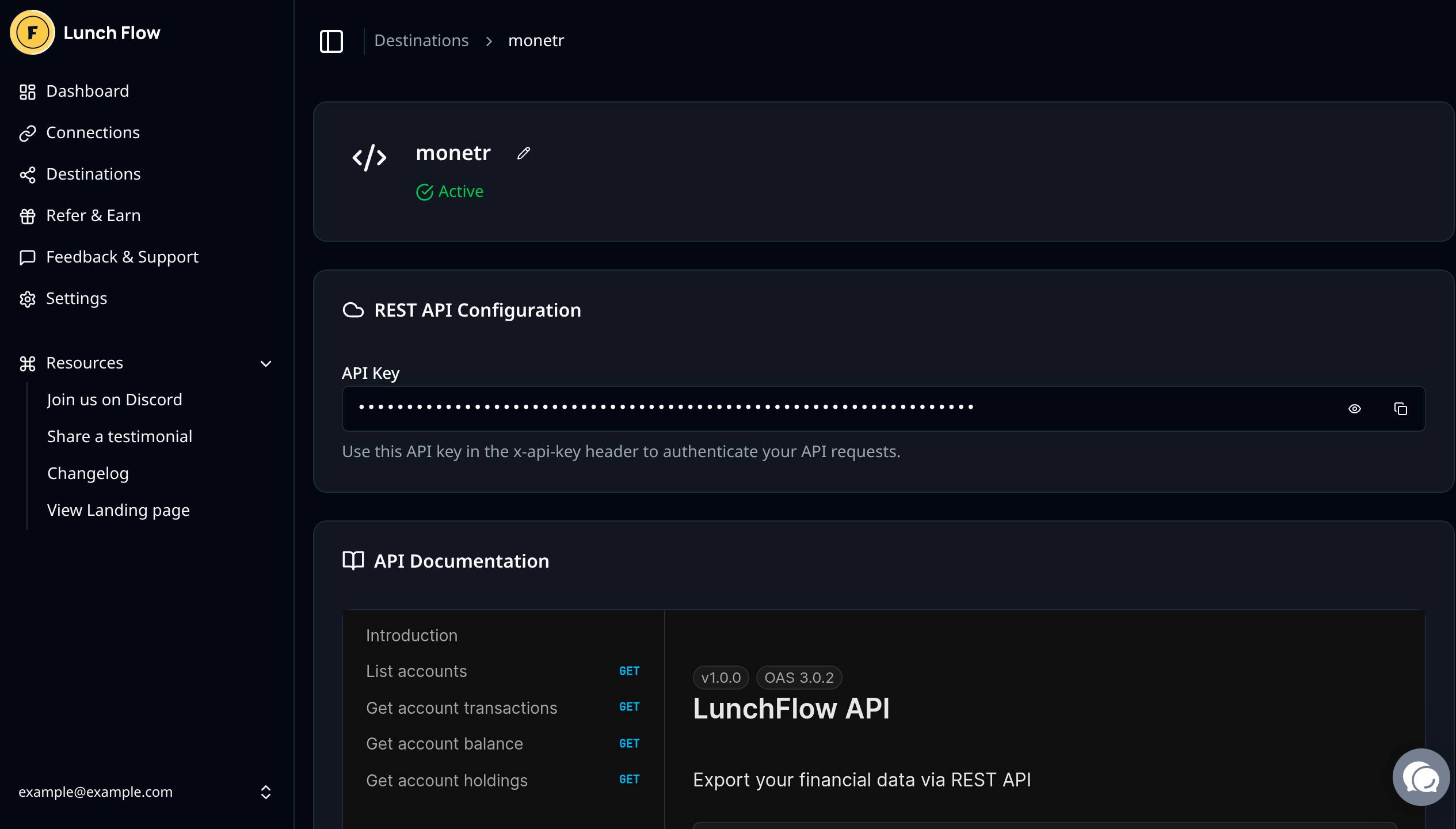1456x829 pixels.
Task: Copy the API key to clipboard
Action: tap(1400, 409)
